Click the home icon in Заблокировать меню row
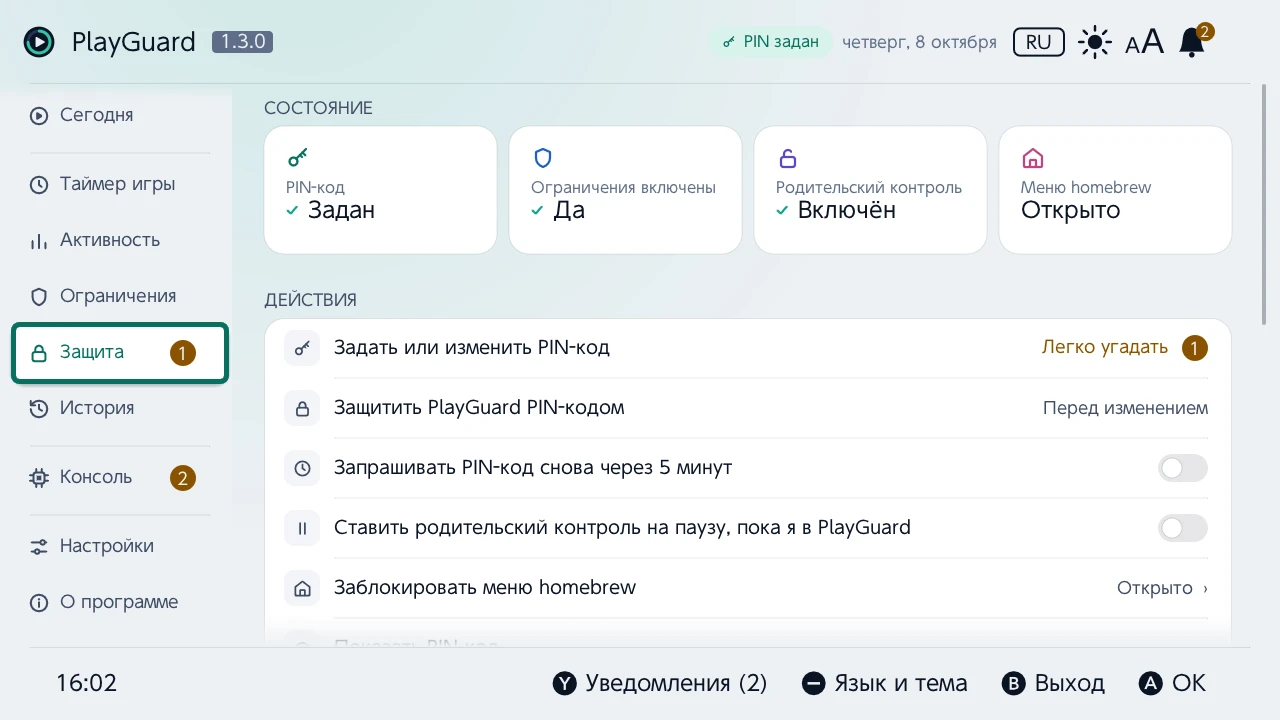This screenshot has height=720, width=1280. [302, 588]
